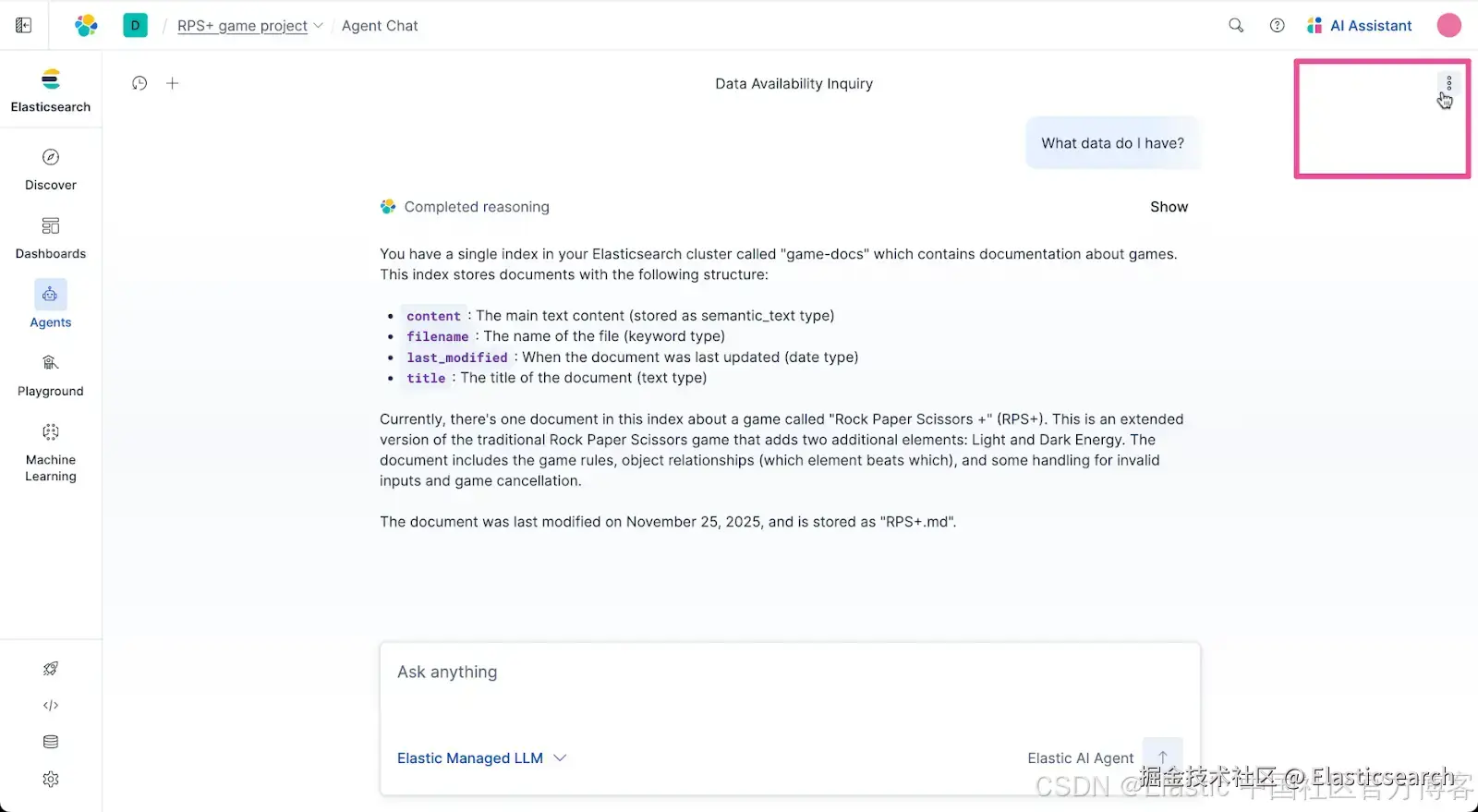Start a new conversation with plus icon

[x=172, y=83]
